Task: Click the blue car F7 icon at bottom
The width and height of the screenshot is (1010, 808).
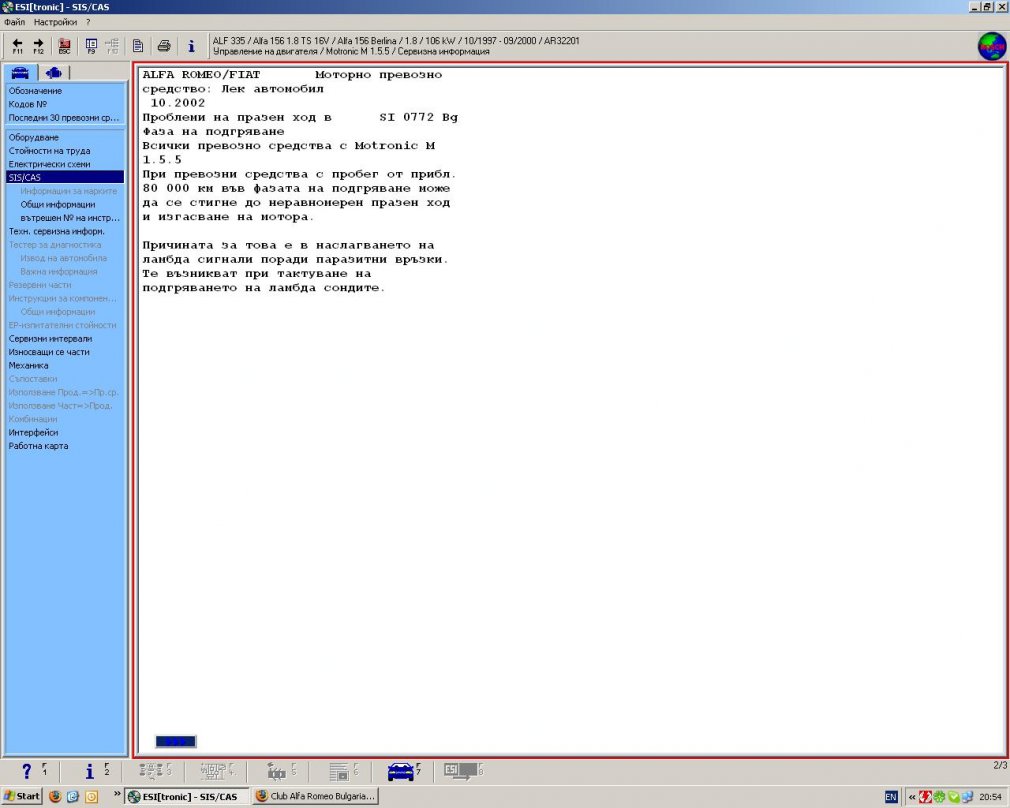Action: pos(403,771)
